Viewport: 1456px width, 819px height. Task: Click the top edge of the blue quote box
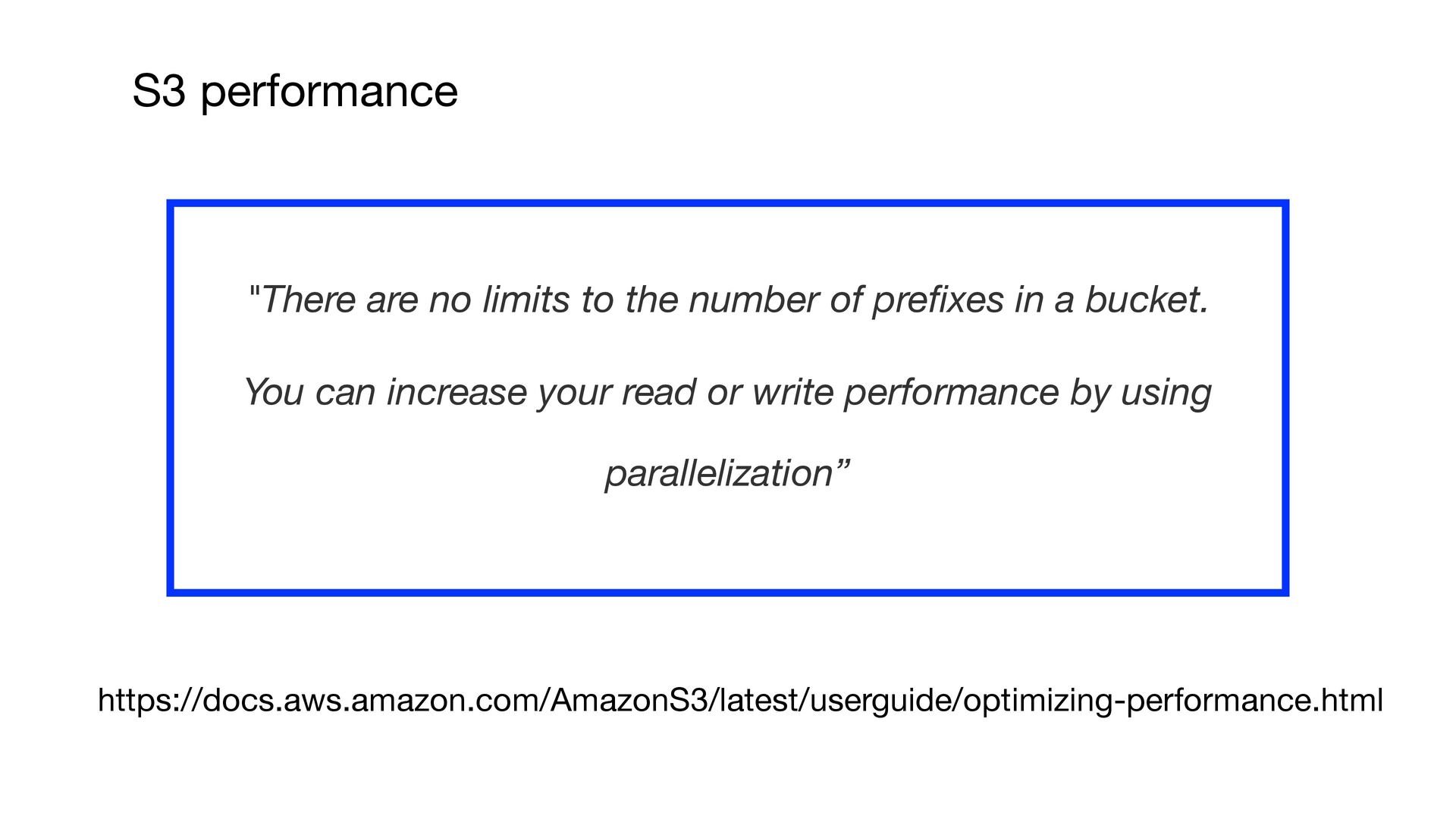[728, 203]
